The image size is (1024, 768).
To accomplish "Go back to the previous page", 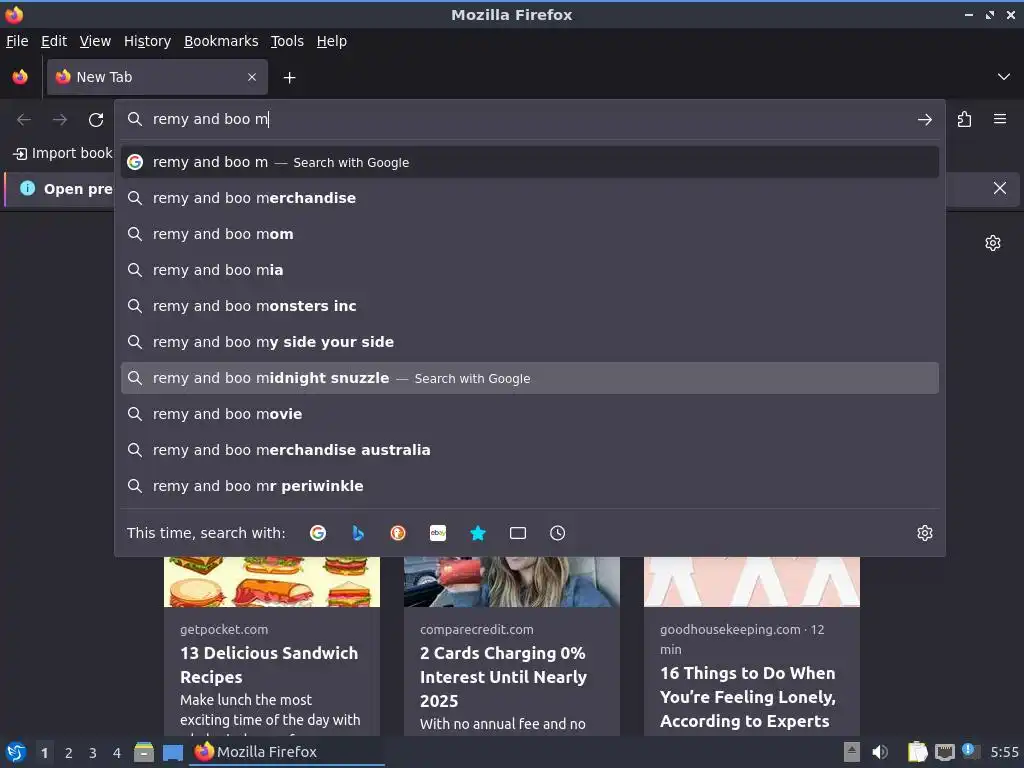I will point(24,120).
